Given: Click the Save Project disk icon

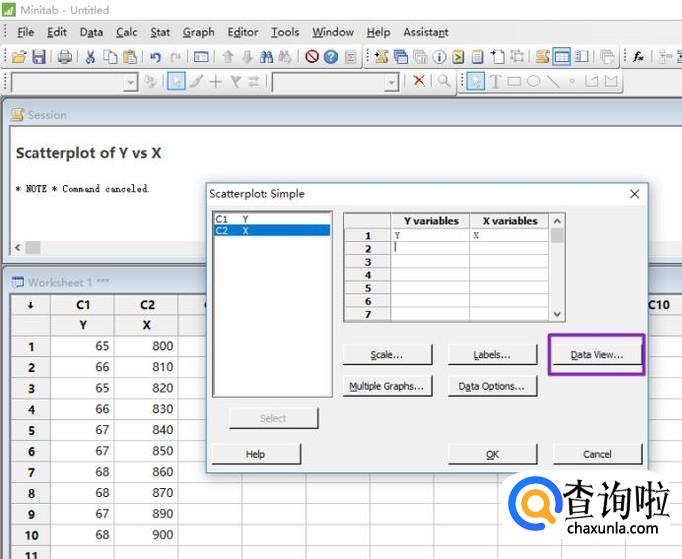Looking at the screenshot, I should tap(38, 57).
